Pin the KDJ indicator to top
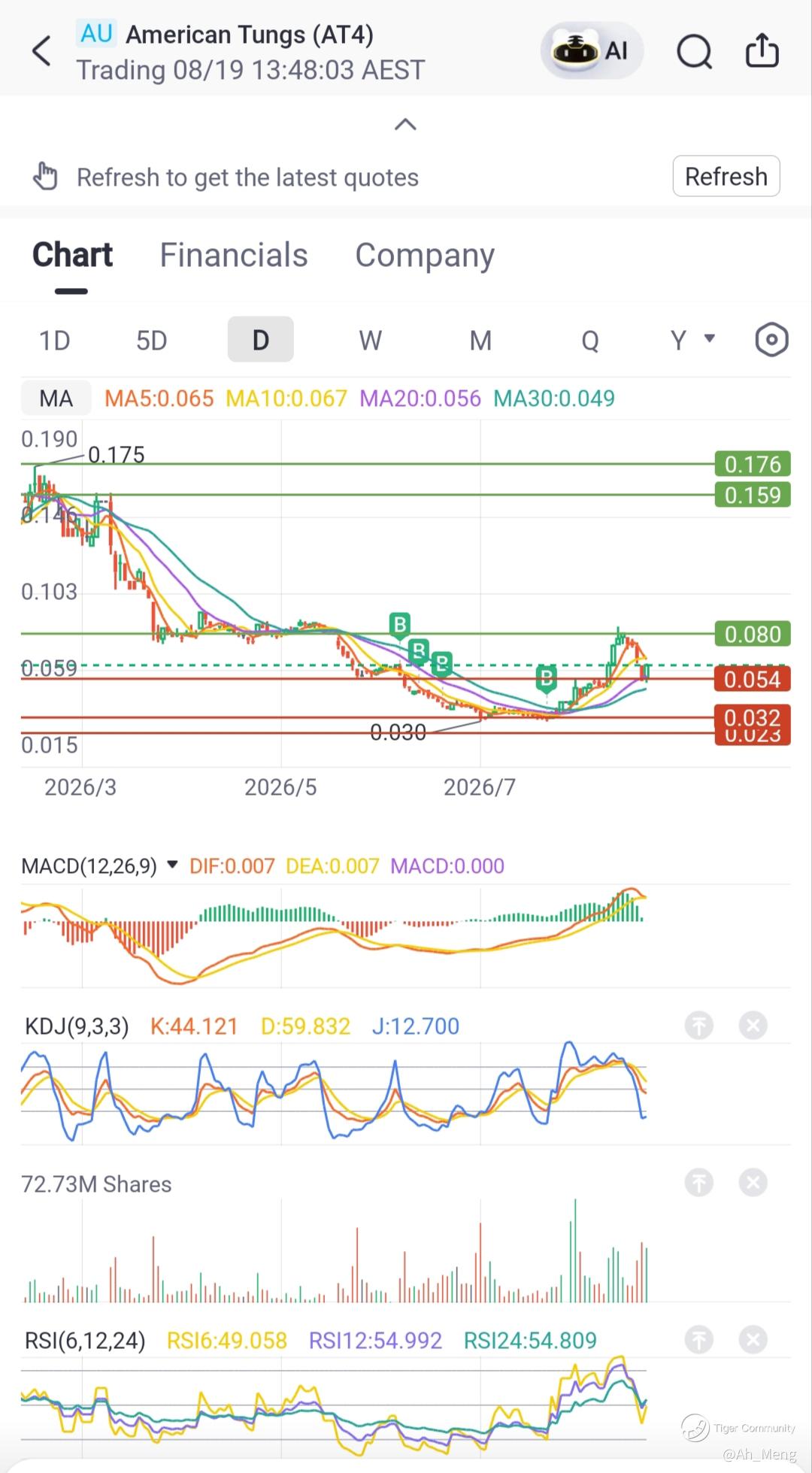 click(x=698, y=1025)
